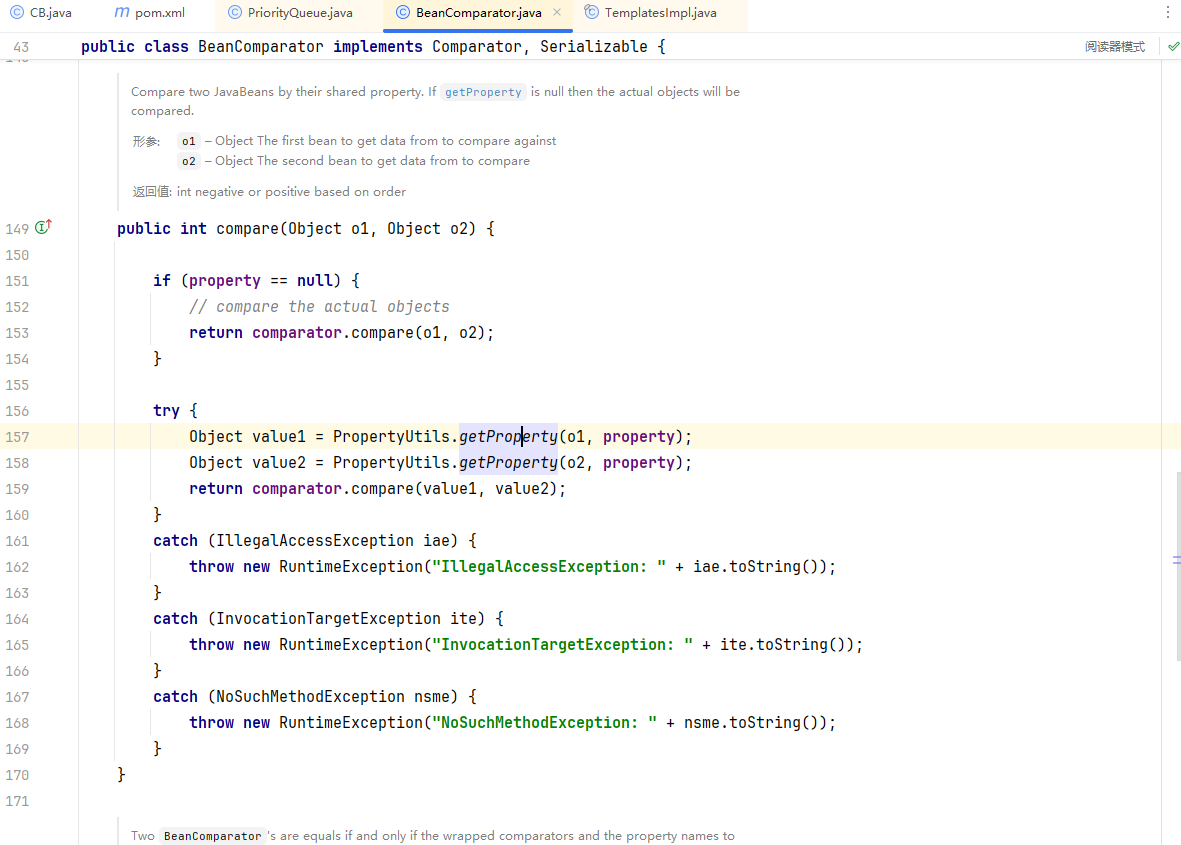Switch to the TemplatesImpl.java tab

660,13
